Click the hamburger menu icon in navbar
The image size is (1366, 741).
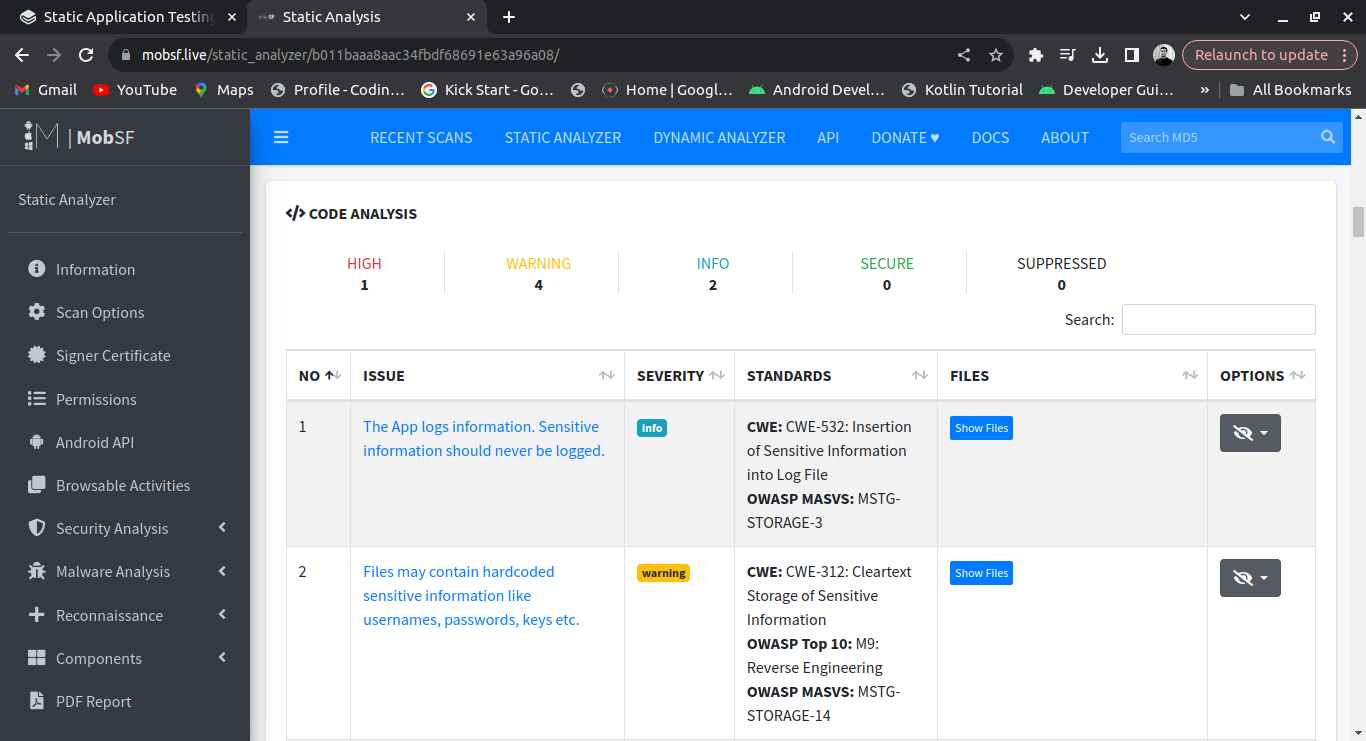pos(281,137)
